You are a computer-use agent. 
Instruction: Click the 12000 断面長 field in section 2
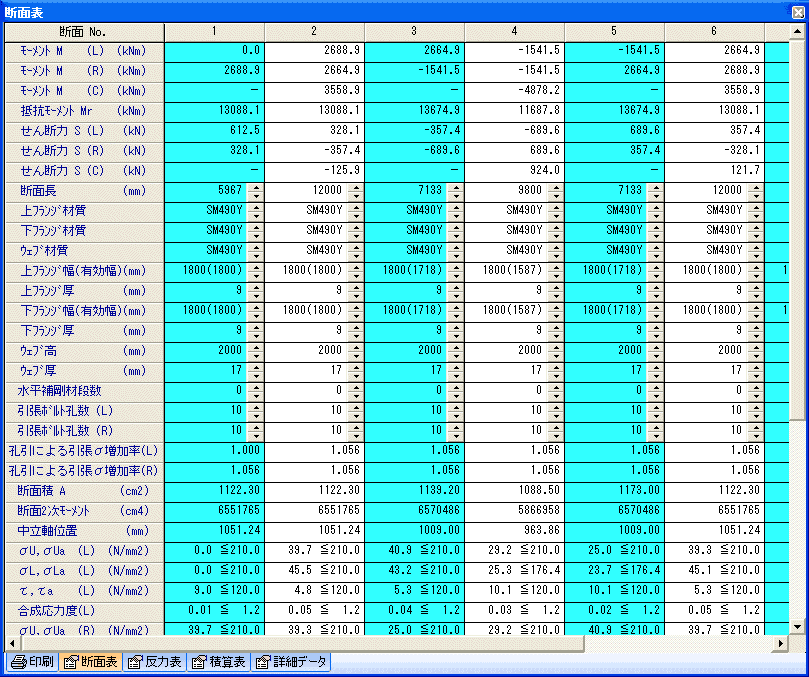(306, 192)
